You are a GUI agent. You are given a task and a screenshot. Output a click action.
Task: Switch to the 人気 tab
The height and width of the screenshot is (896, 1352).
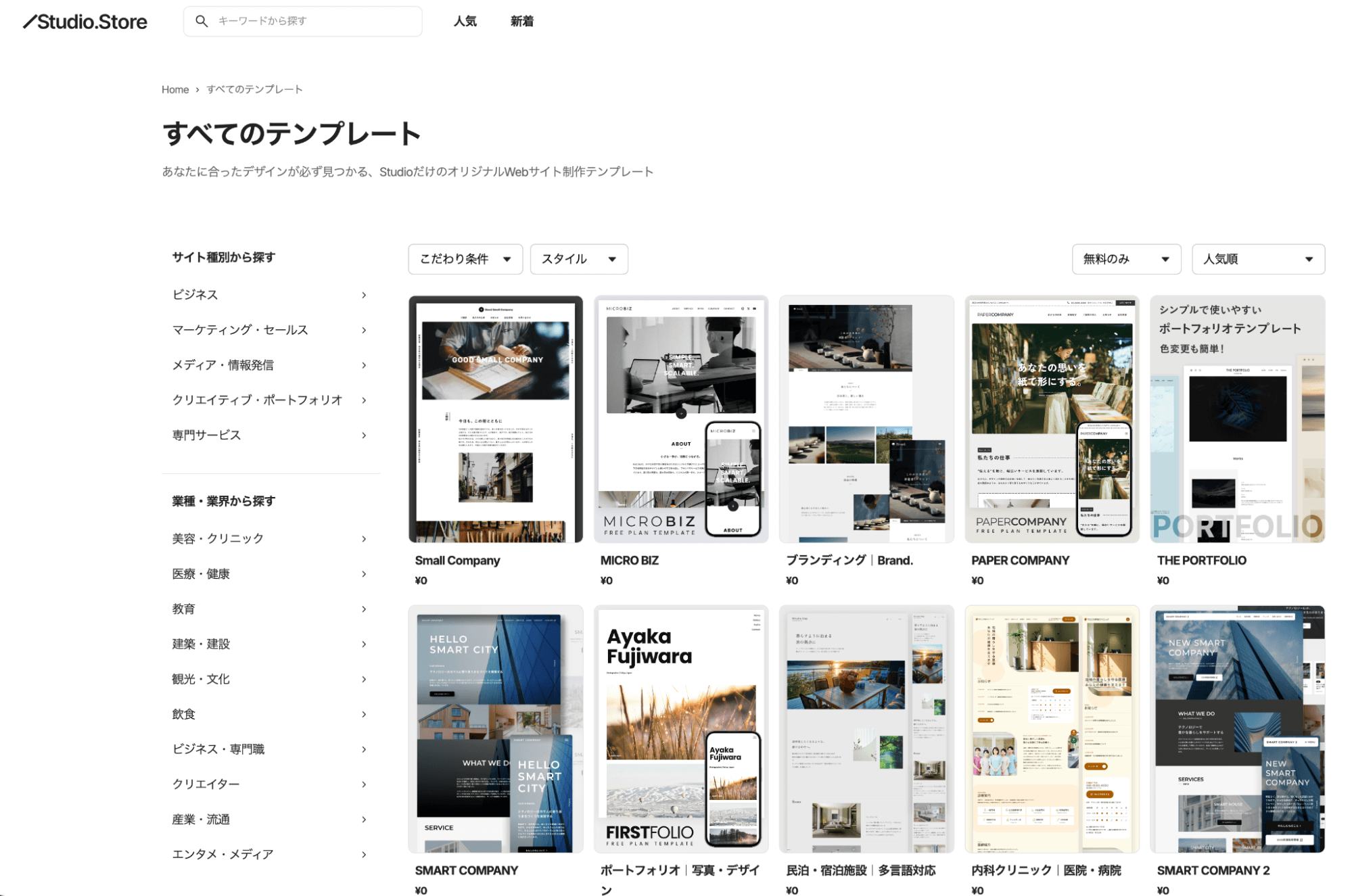tap(465, 21)
